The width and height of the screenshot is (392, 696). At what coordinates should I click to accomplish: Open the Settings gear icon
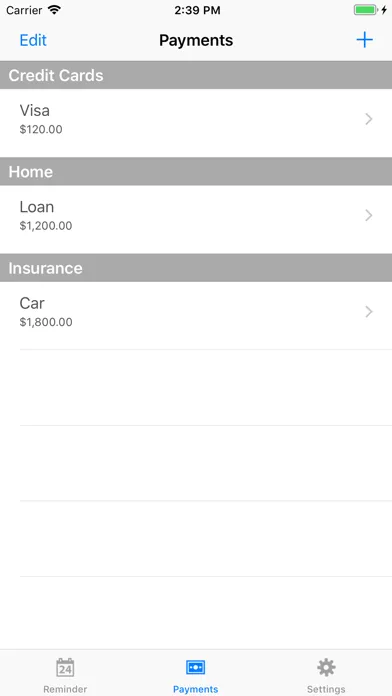click(x=326, y=668)
